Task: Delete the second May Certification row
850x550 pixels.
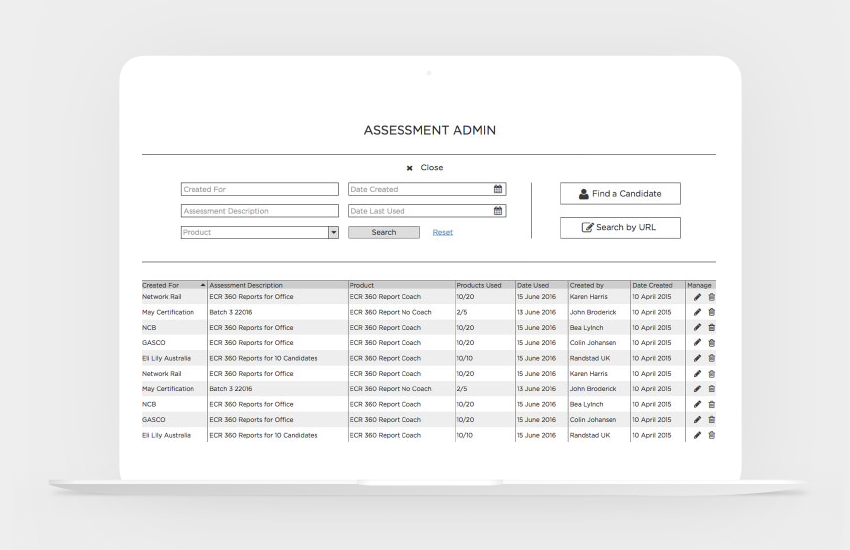Action: pos(712,389)
